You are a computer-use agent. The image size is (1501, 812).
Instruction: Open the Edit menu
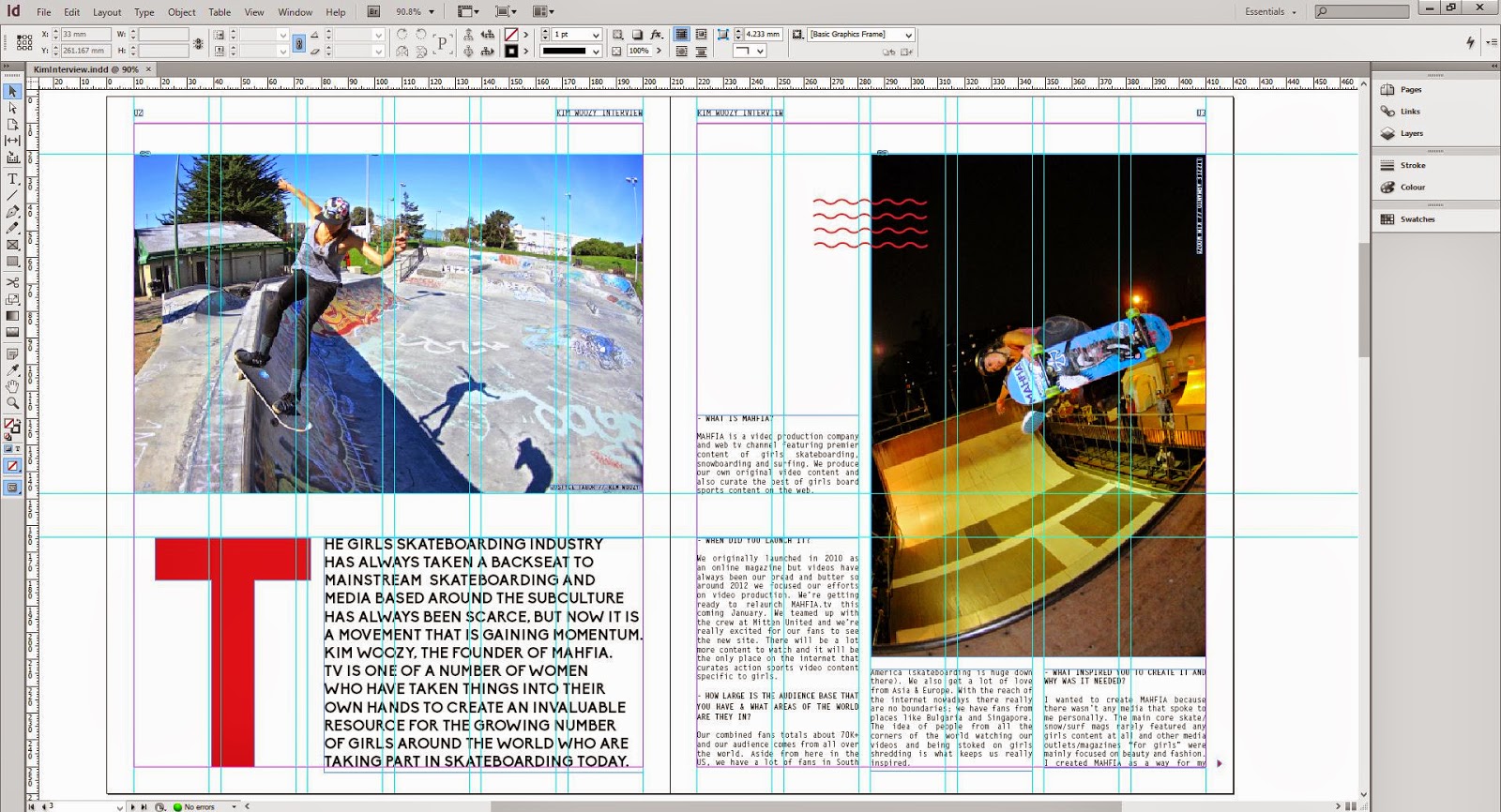pyautogui.click(x=72, y=12)
